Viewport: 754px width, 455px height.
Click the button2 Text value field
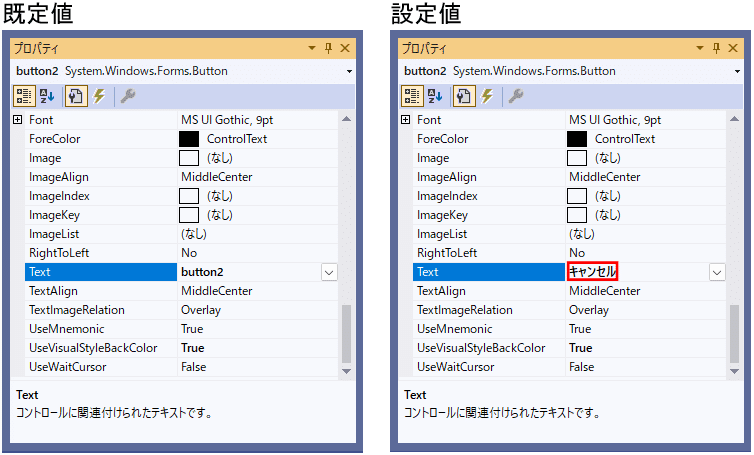249,272
